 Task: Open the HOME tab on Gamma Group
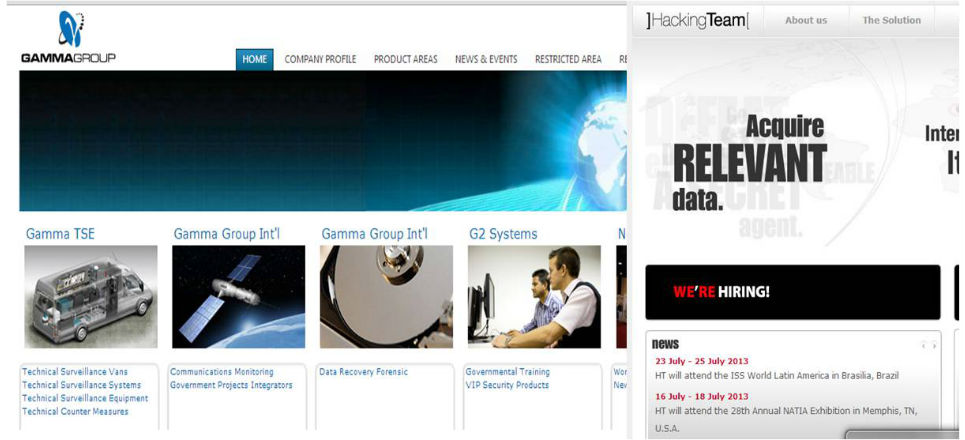coord(254,59)
